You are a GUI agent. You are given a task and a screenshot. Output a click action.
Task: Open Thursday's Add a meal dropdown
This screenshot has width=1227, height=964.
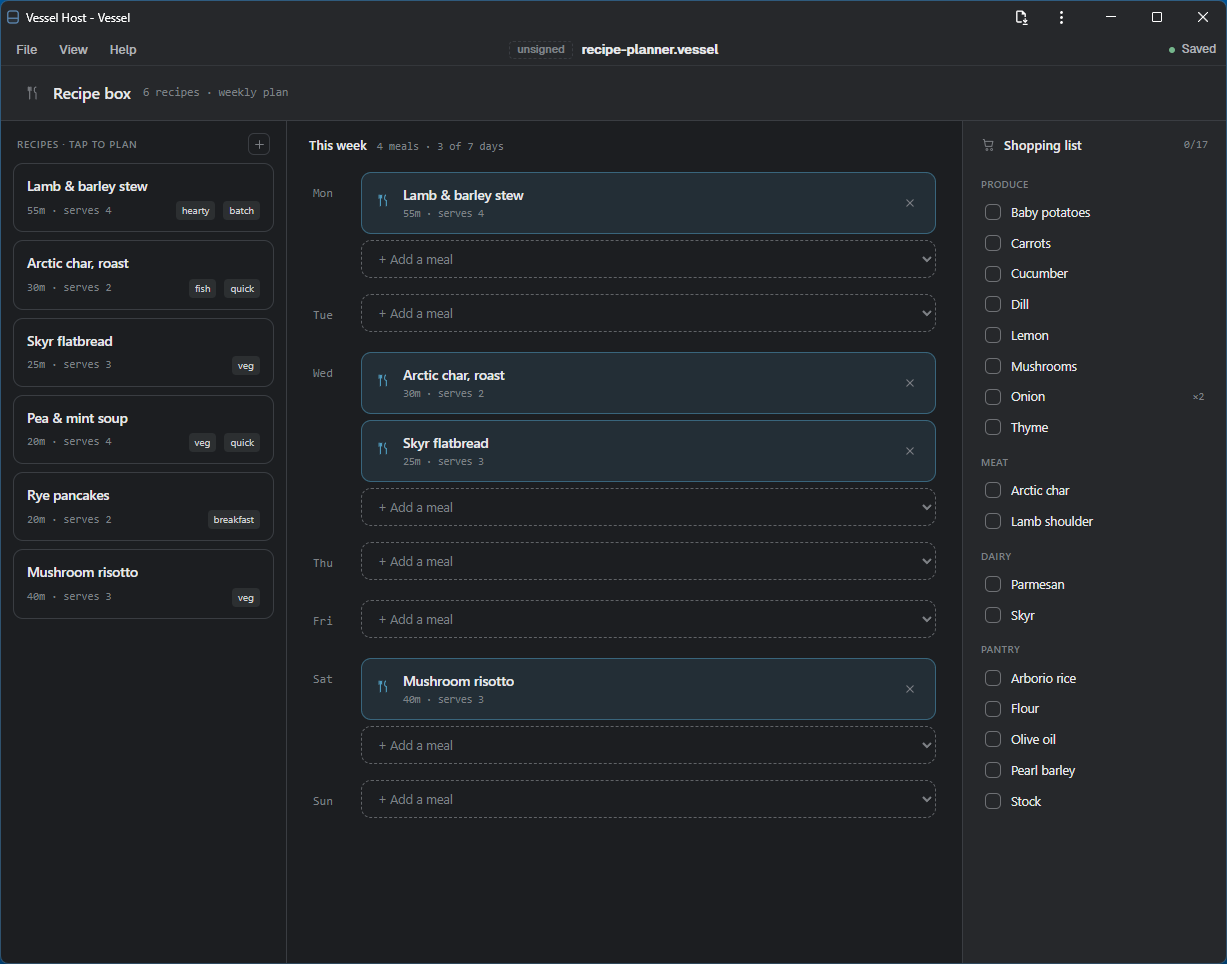coord(648,561)
